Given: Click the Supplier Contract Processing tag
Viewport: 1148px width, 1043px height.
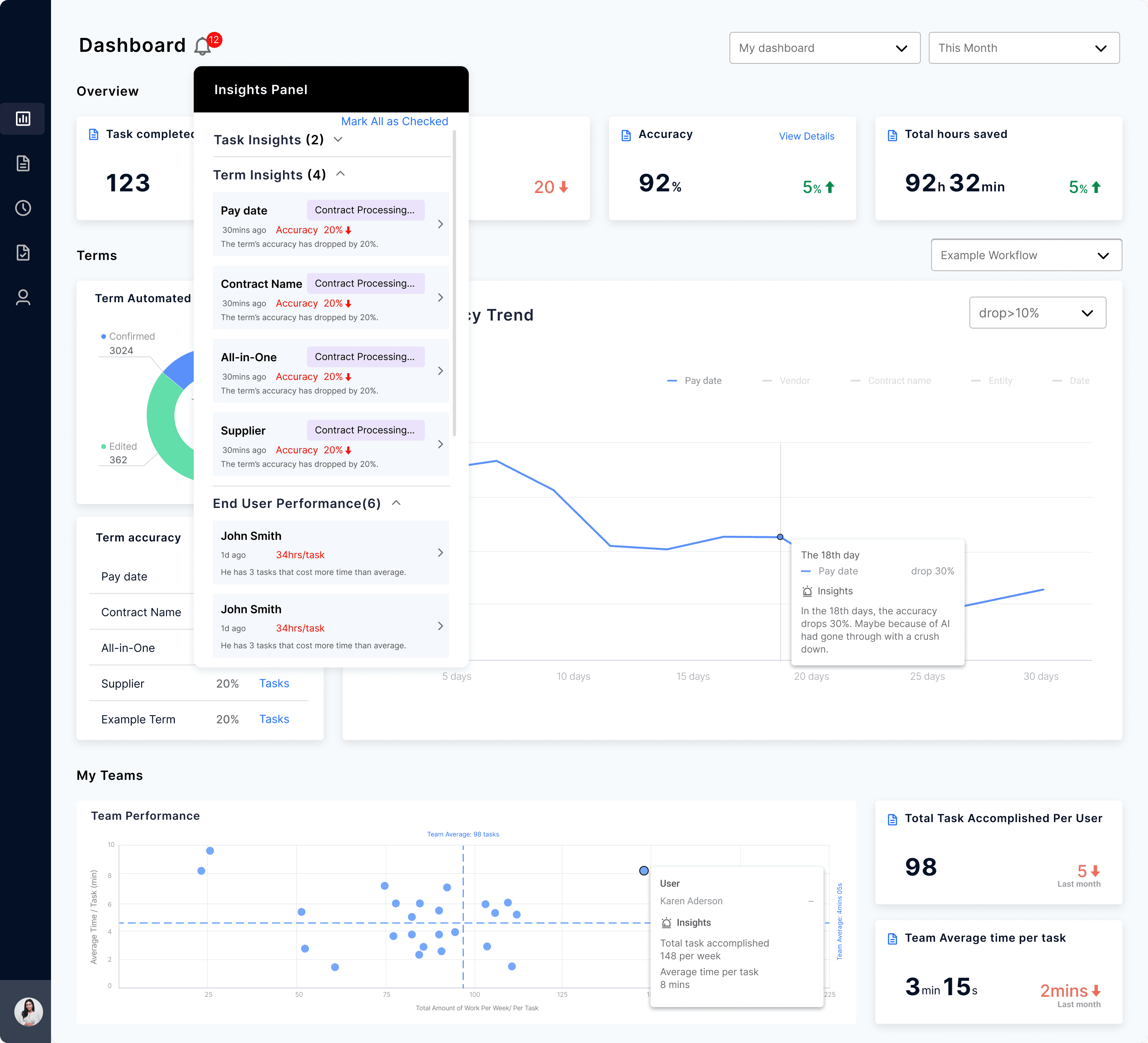Looking at the screenshot, I should coord(366,430).
